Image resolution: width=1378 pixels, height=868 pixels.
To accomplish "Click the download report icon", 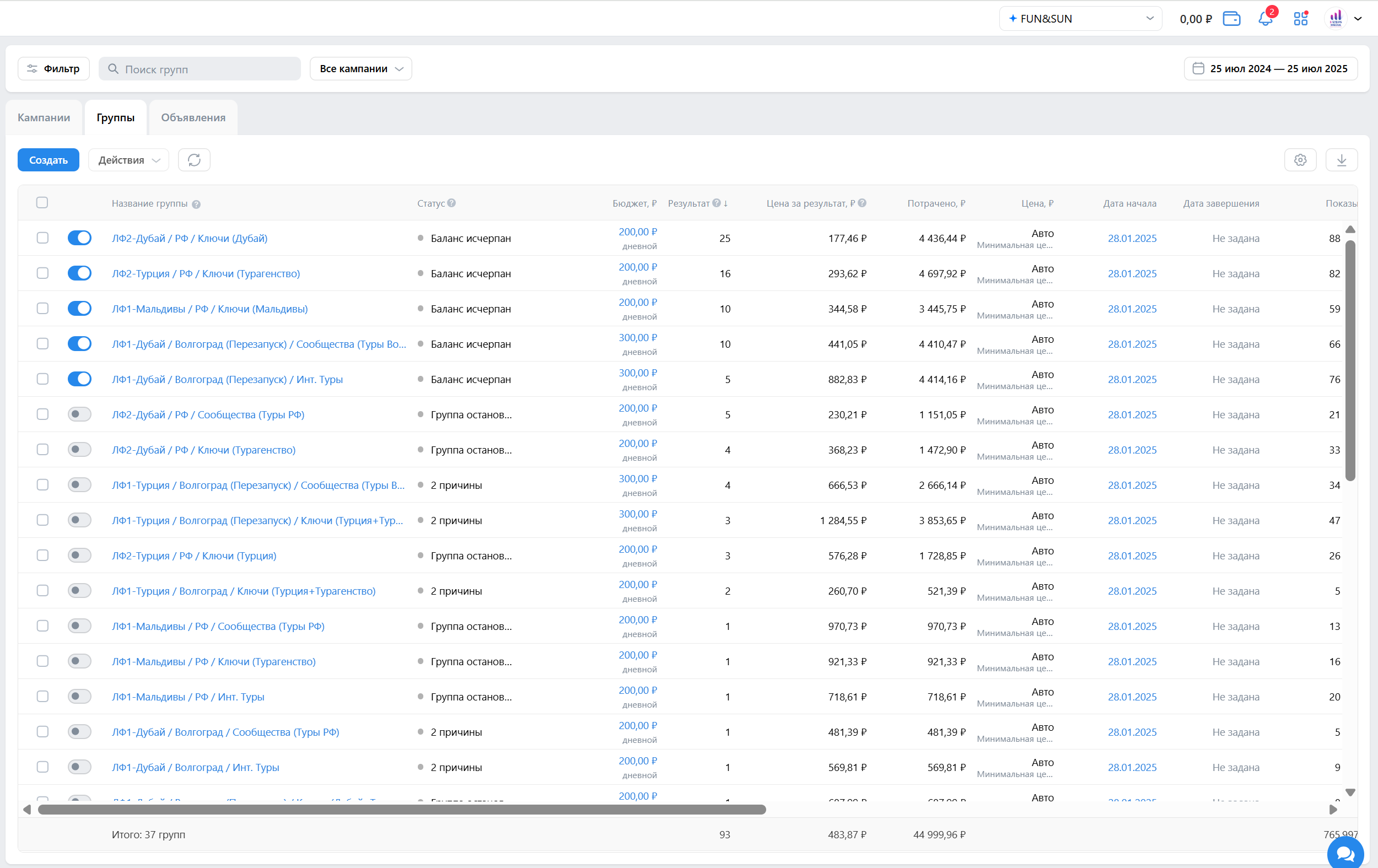I will pos(1342,160).
